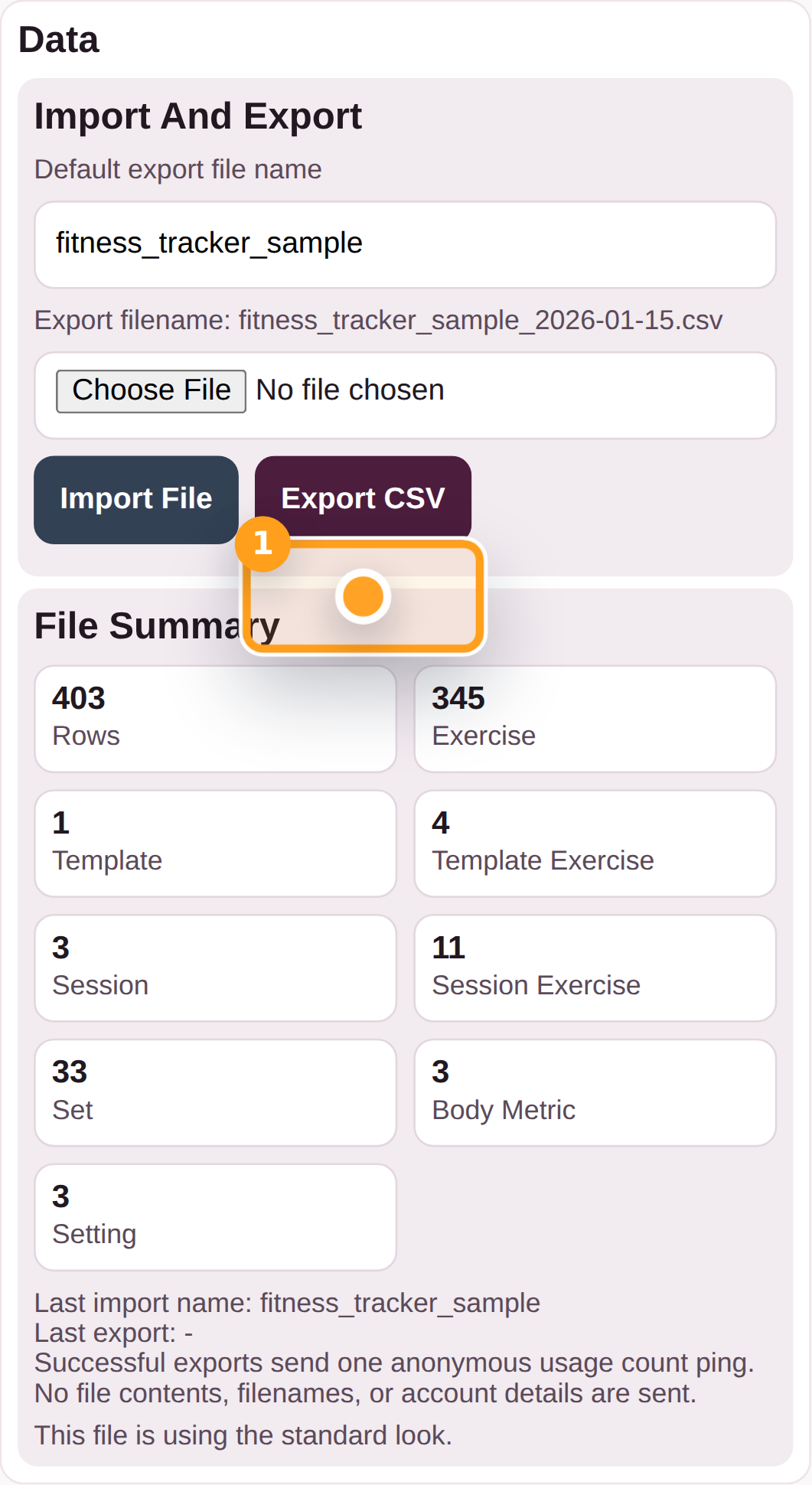Select the Last import name text
The width and height of the screenshot is (812, 1485).
[x=287, y=1303]
